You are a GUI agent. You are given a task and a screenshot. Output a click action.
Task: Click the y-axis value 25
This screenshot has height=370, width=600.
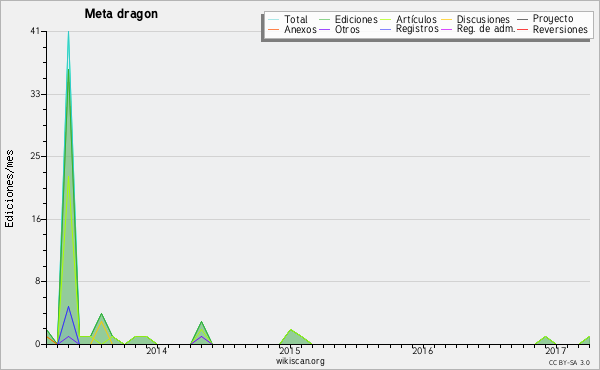pos(35,156)
